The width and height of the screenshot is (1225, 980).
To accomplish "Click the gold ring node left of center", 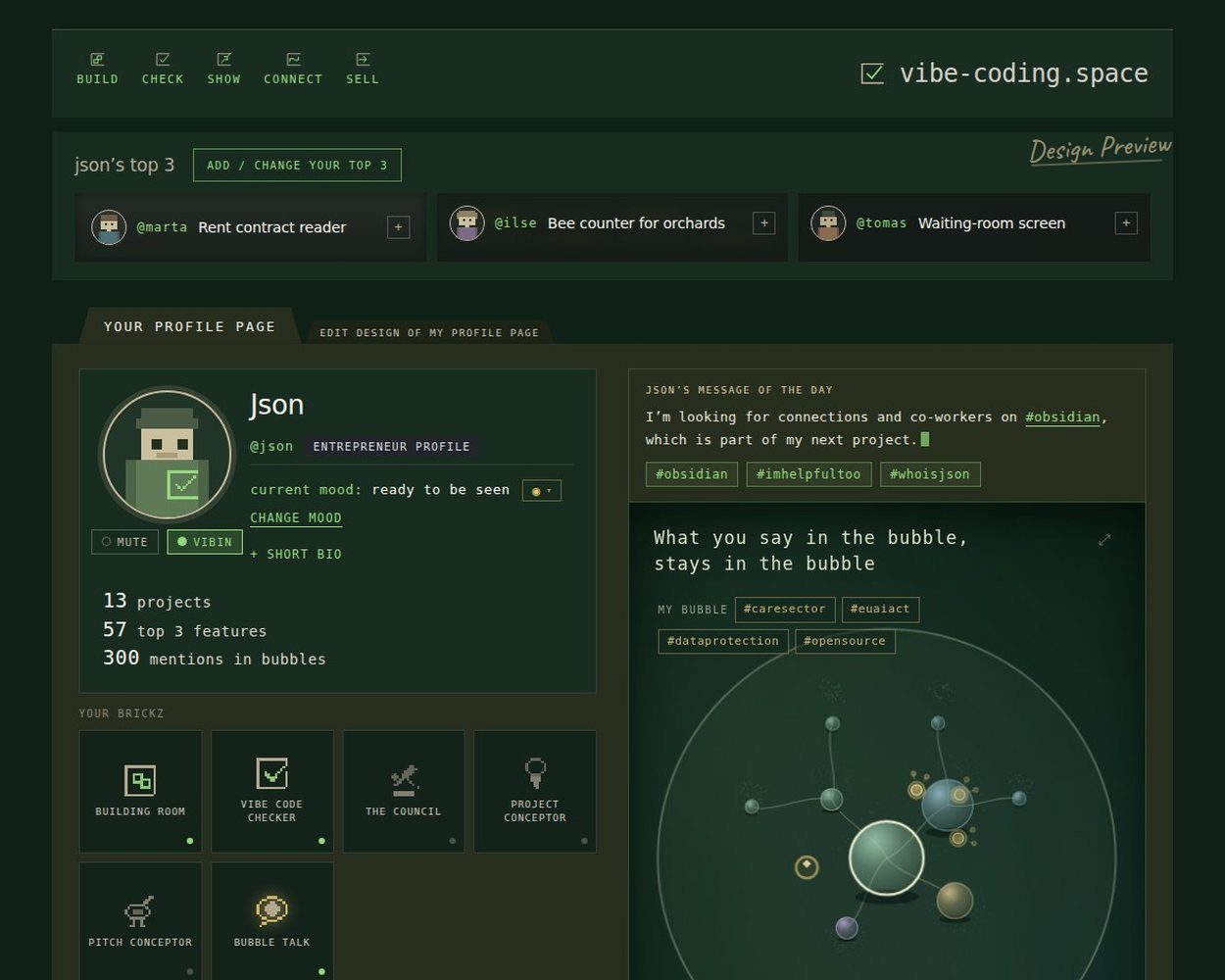I will click(x=807, y=867).
